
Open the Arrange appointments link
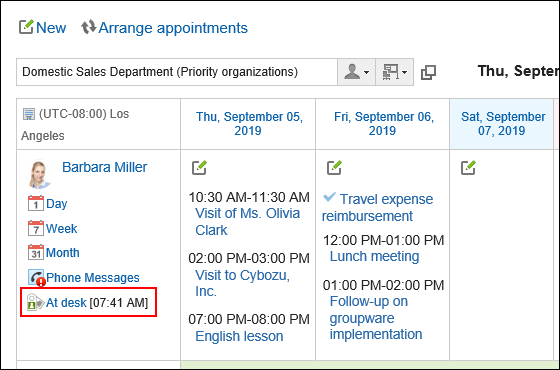173,28
